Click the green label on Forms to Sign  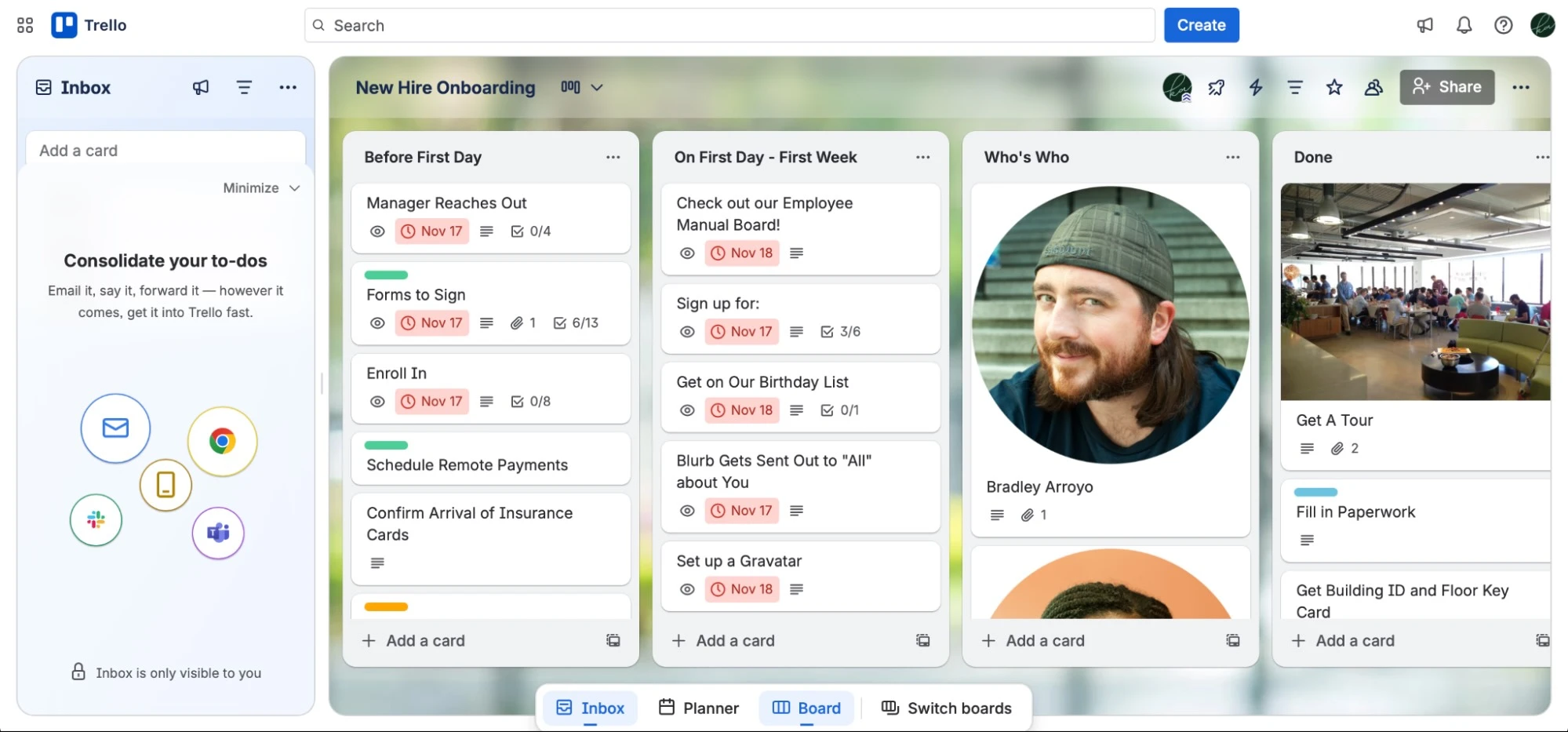pyautogui.click(x=385, y=275)
